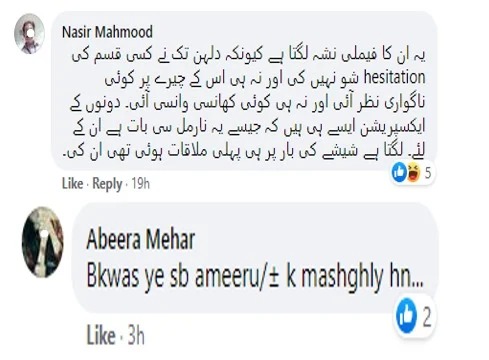Open the reaction count showing 5
The height and width of the screenshot is (360, 489).
click(428, 173)
